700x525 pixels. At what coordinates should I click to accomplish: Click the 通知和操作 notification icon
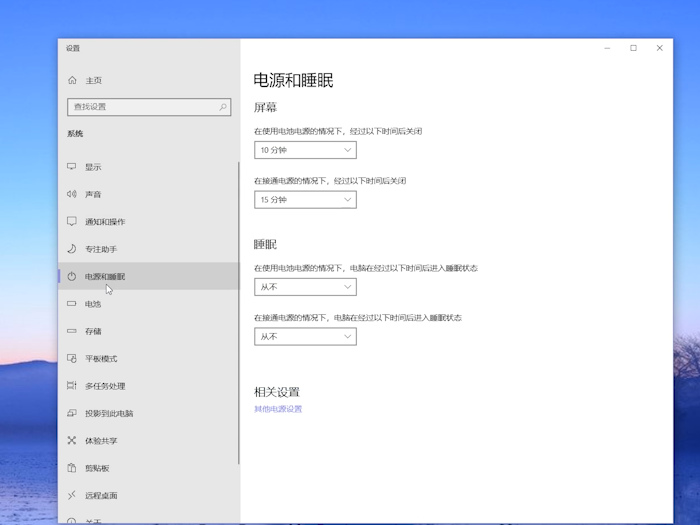(x=72, y=222)
